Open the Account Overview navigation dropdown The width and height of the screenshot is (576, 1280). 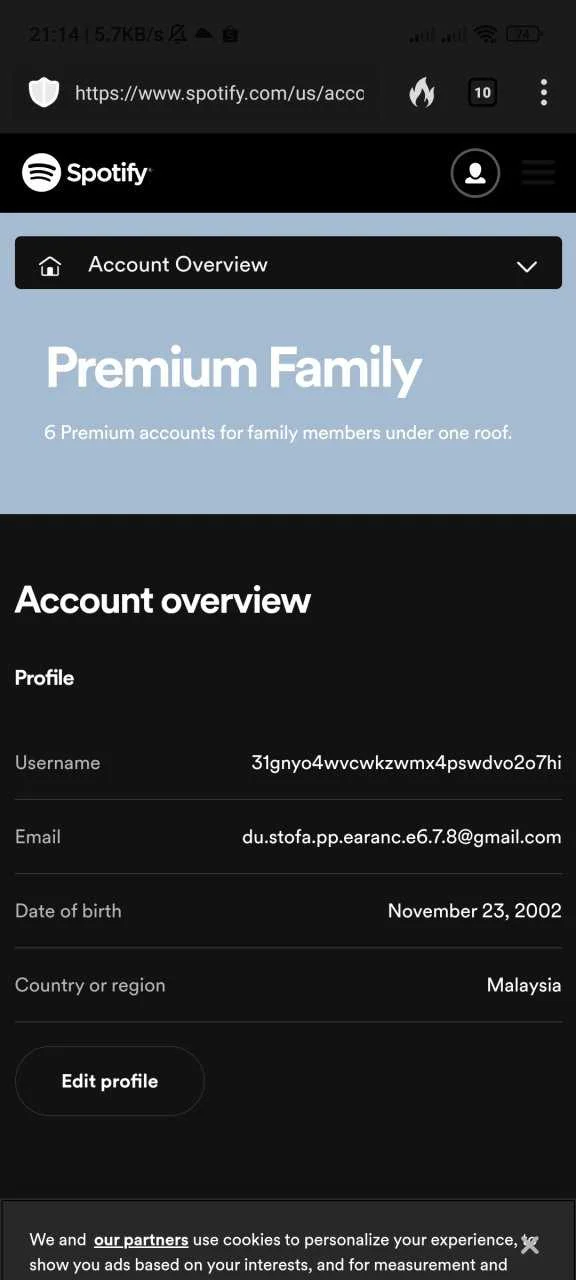point(288,263)
